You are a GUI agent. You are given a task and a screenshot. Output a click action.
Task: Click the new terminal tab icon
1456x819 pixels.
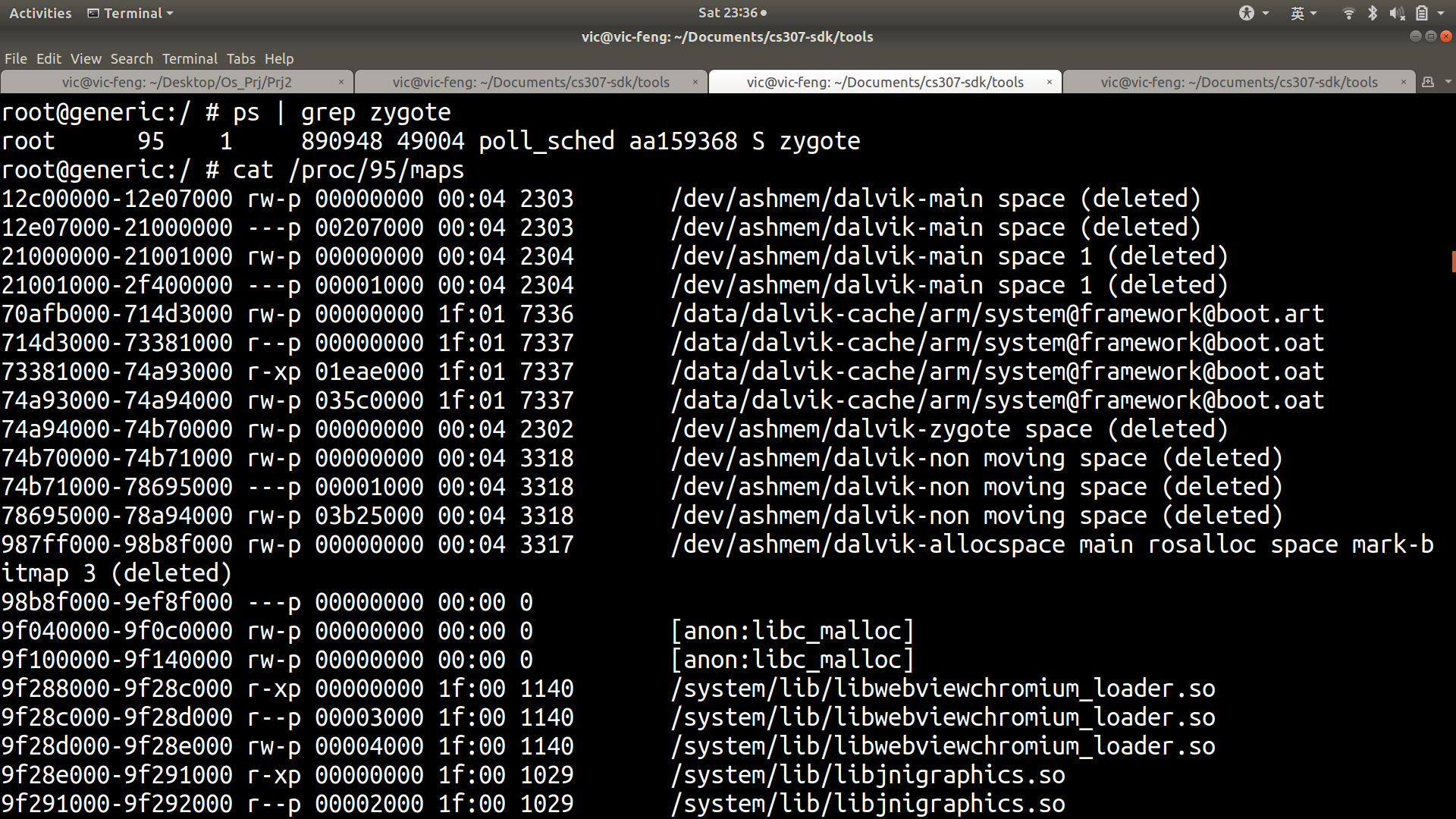pyautogui.click(x=1427, y=82)
